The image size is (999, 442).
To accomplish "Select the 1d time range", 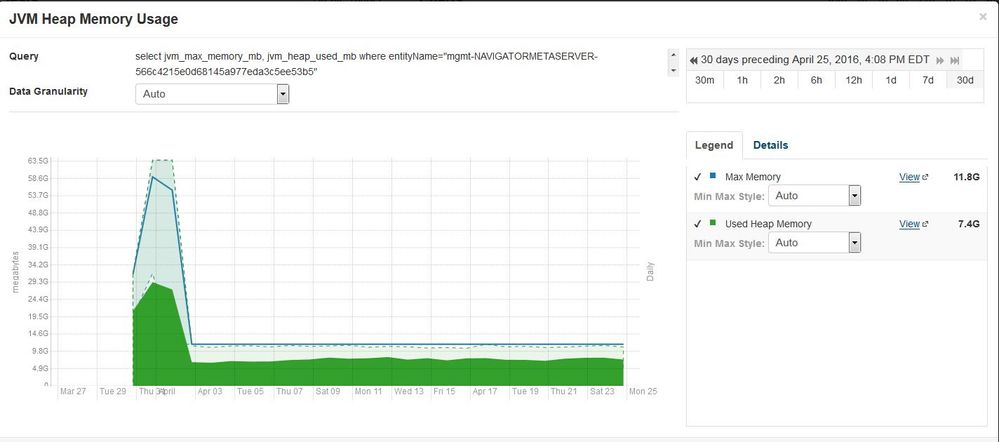I will coord(891,80).
